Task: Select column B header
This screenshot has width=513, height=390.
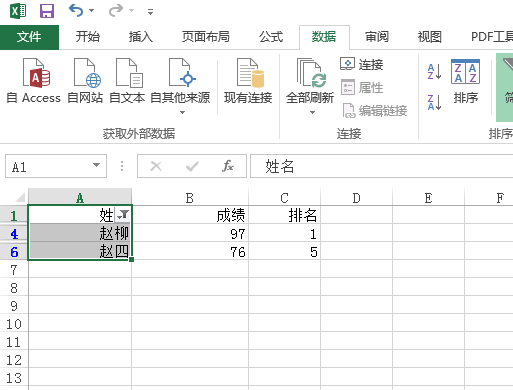Action: [190, 198]
